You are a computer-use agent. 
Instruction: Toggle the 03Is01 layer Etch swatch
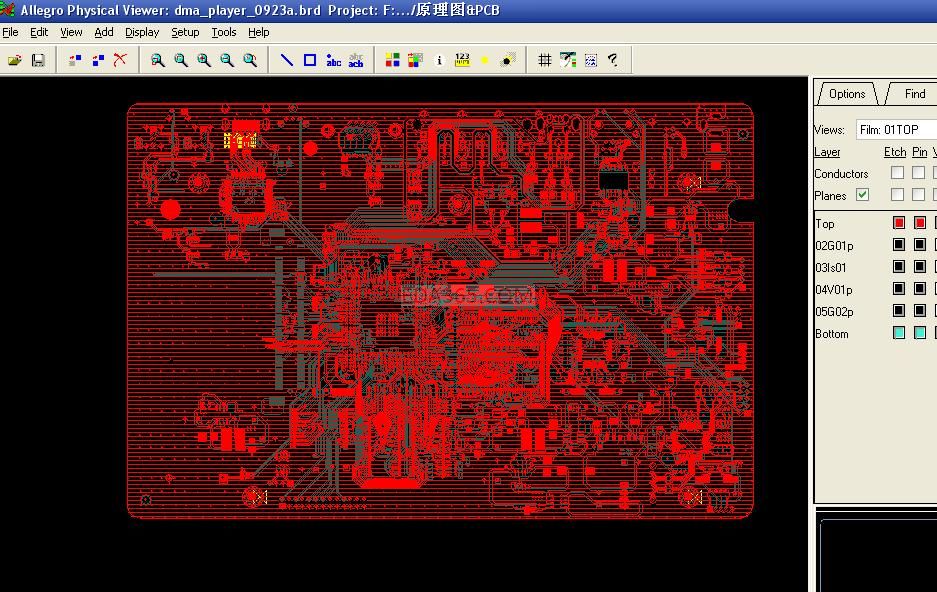coord(898,267)
